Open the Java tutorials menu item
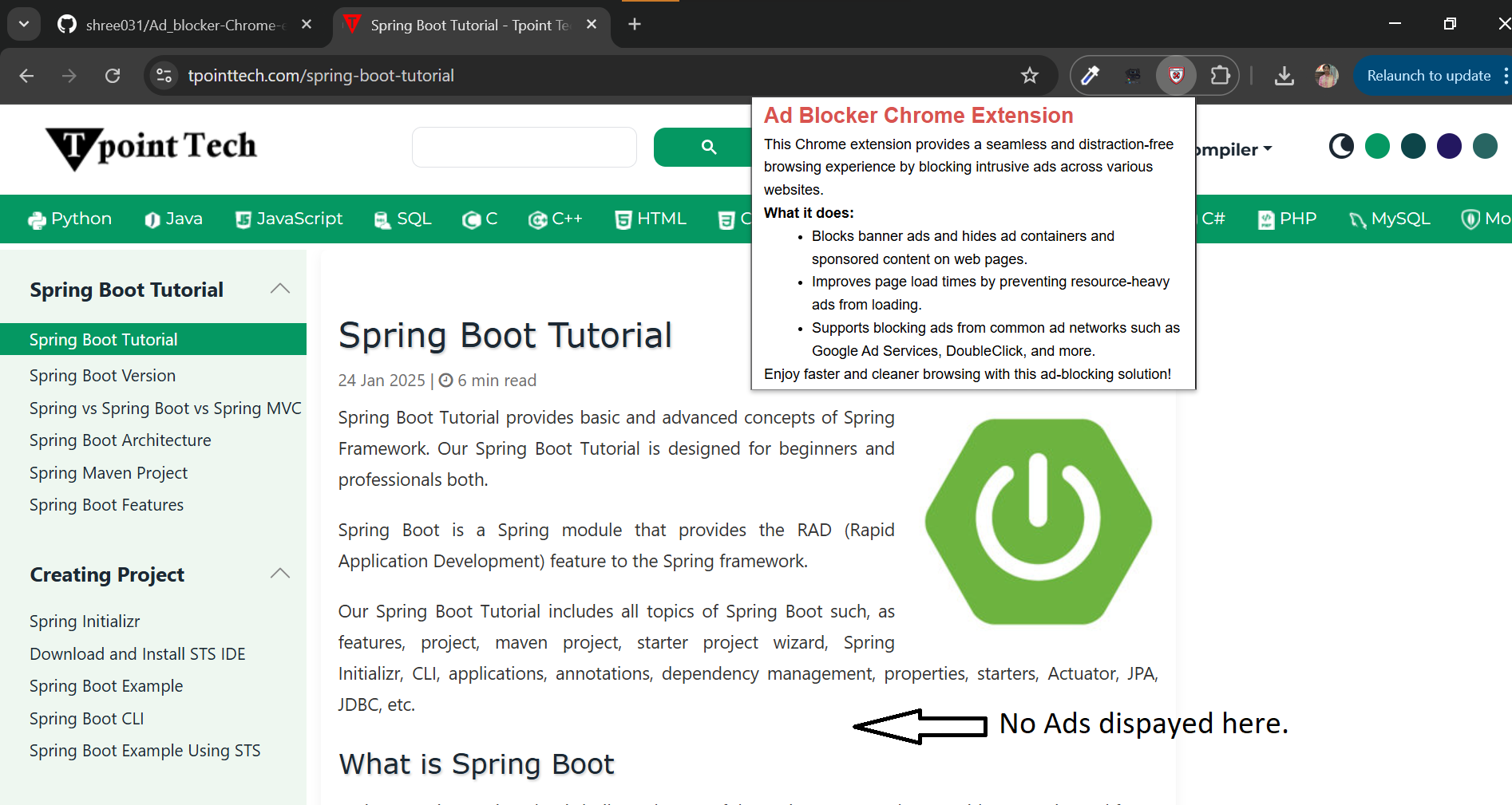 point(174,219)
